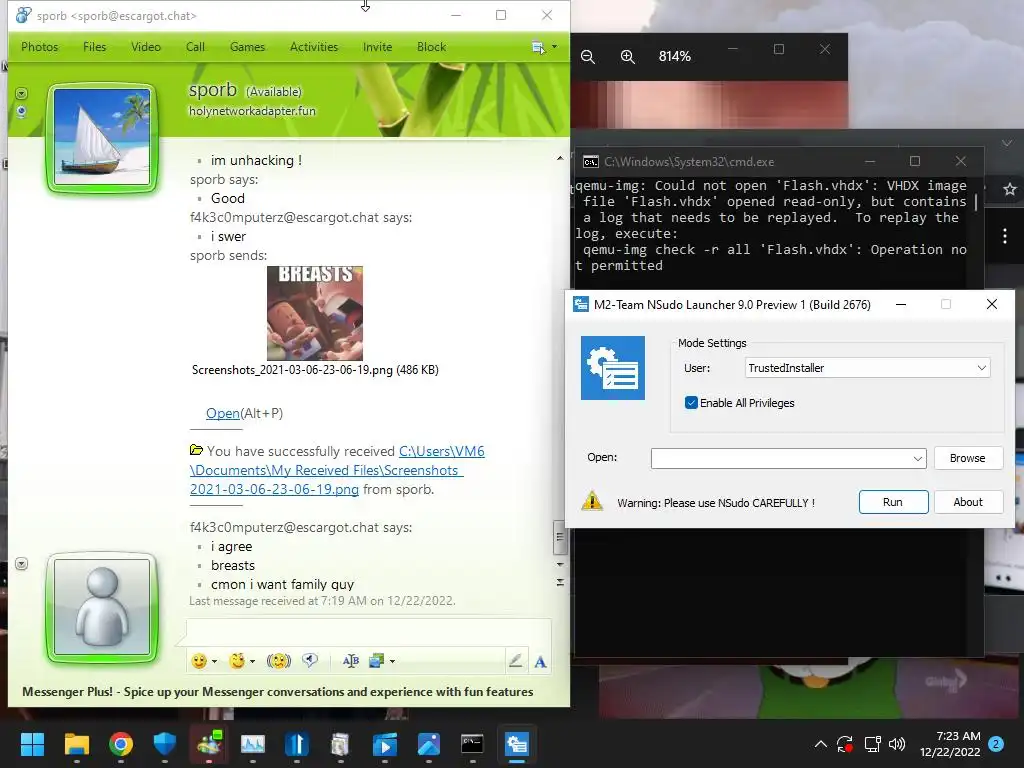Zoom in in the photo viewer window

tap(628, 57)
